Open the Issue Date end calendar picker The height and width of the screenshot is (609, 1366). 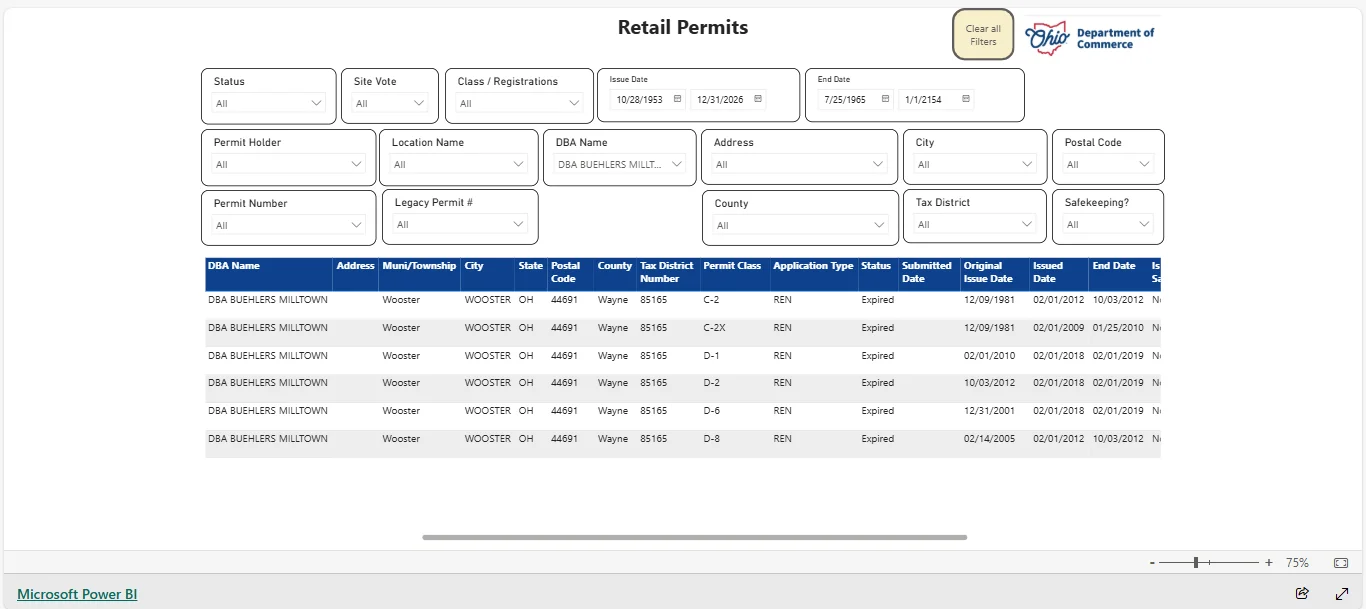click(758, 99)
